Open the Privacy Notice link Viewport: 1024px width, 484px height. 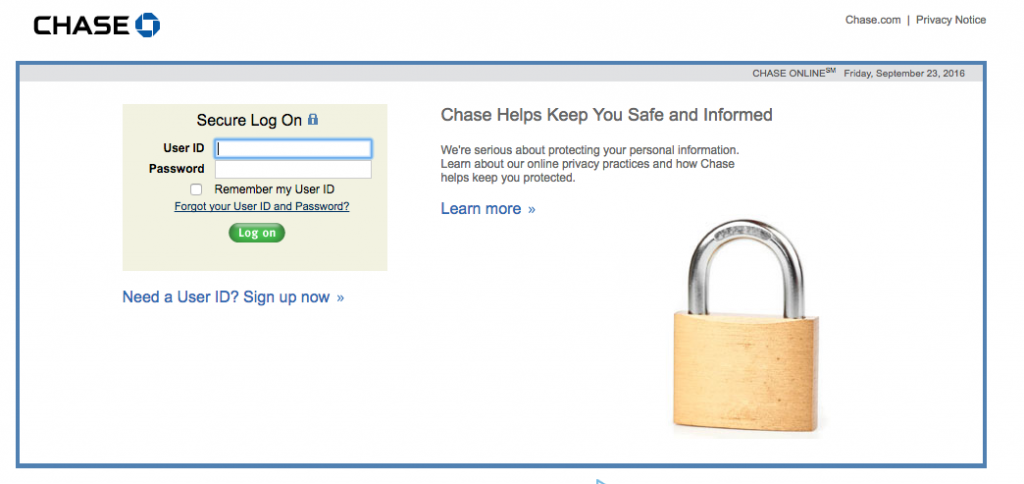tap(951, 20)
